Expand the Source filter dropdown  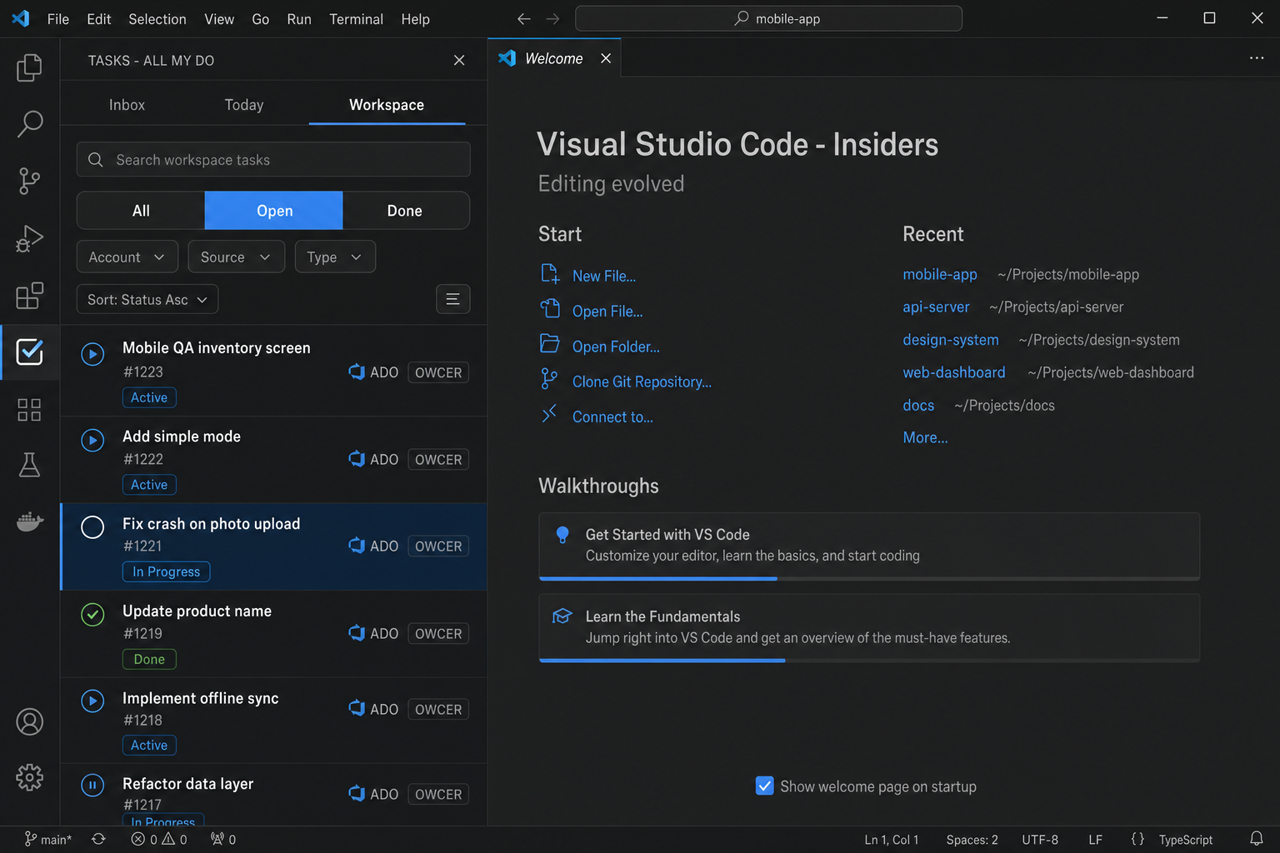click(x=236, y=257)
